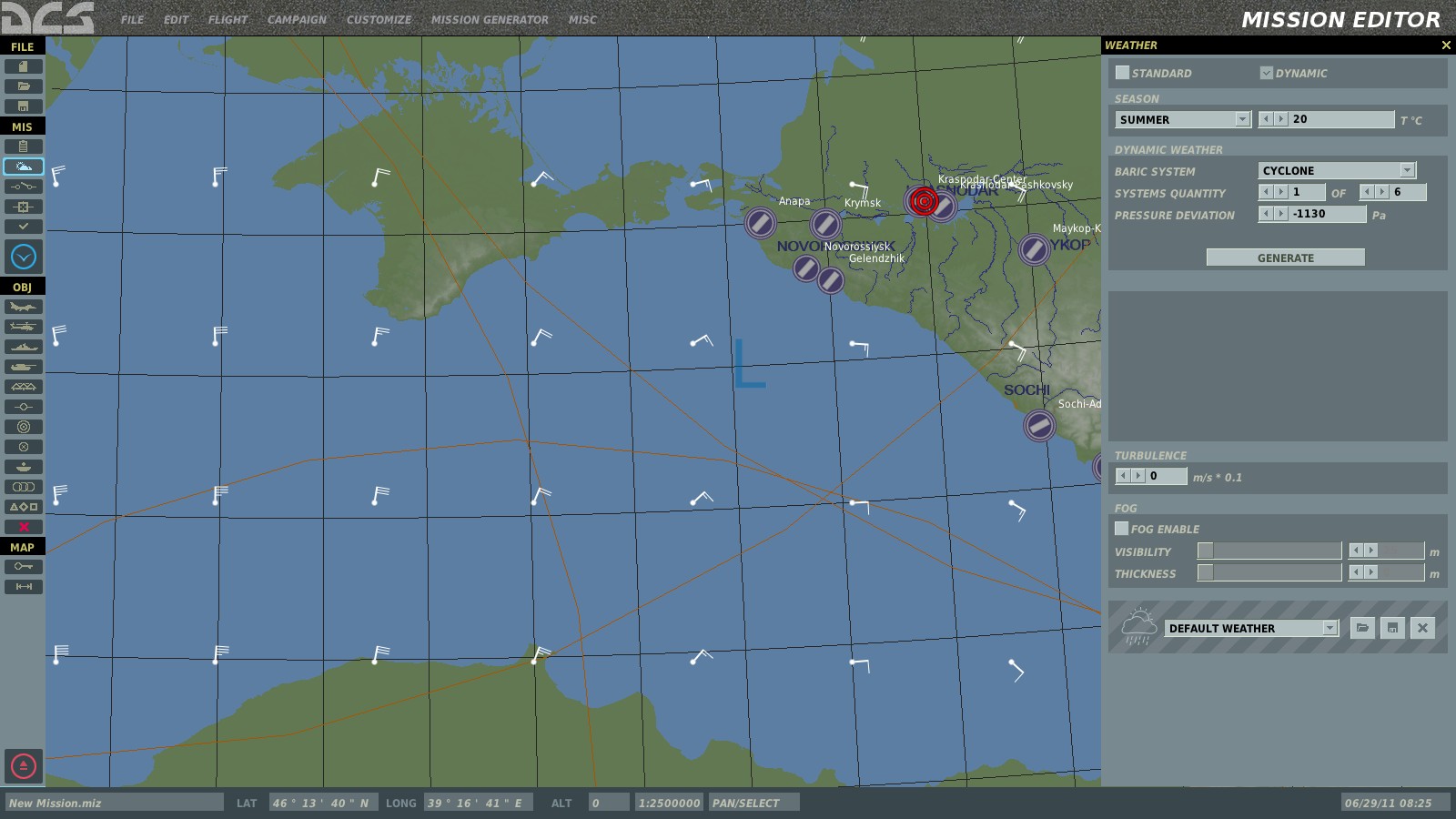Open the Customize menu
This screenshot has width=1456, height=819.
[x=379, y=19]
